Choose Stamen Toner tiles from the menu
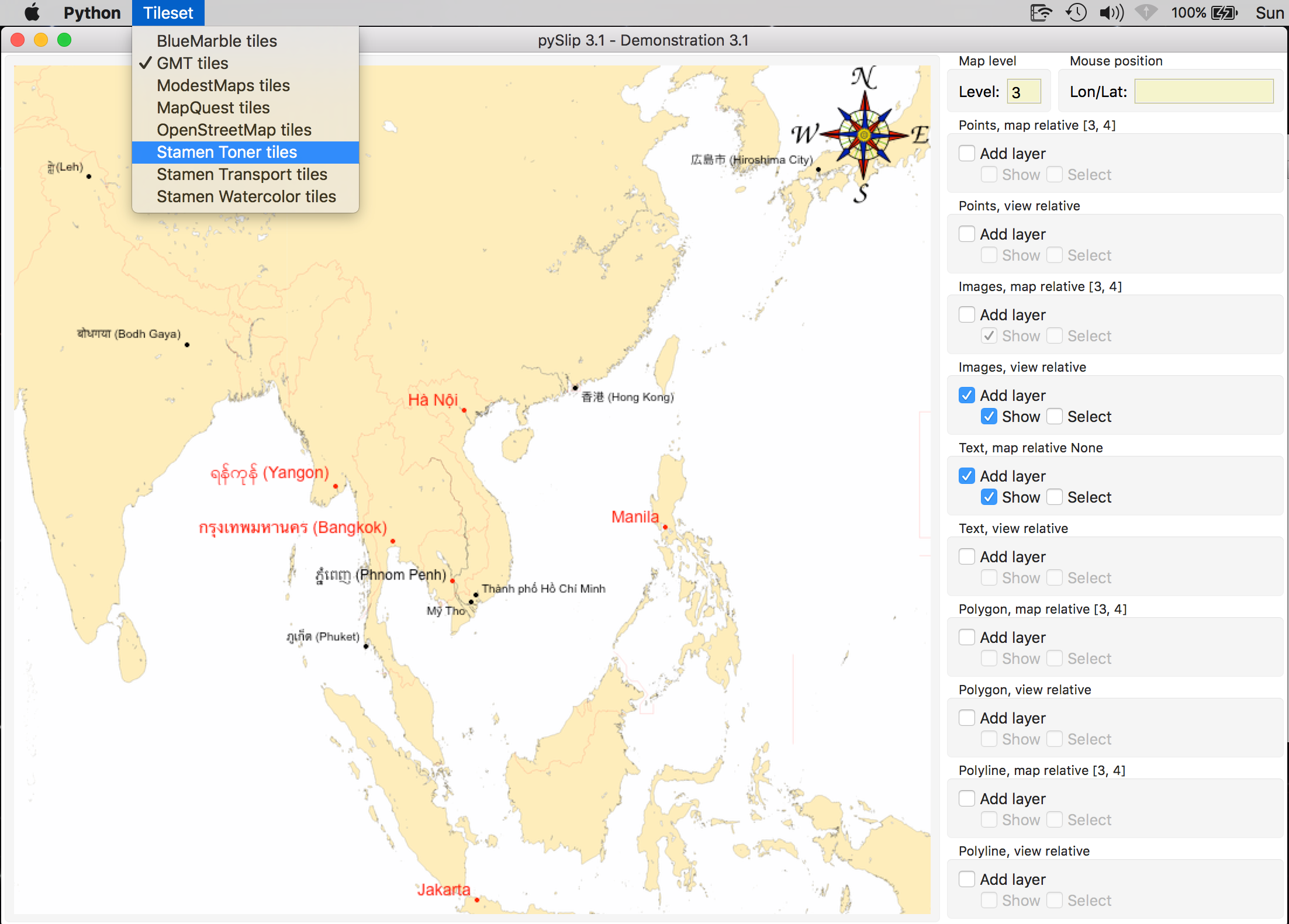 [x=227, y=152]
